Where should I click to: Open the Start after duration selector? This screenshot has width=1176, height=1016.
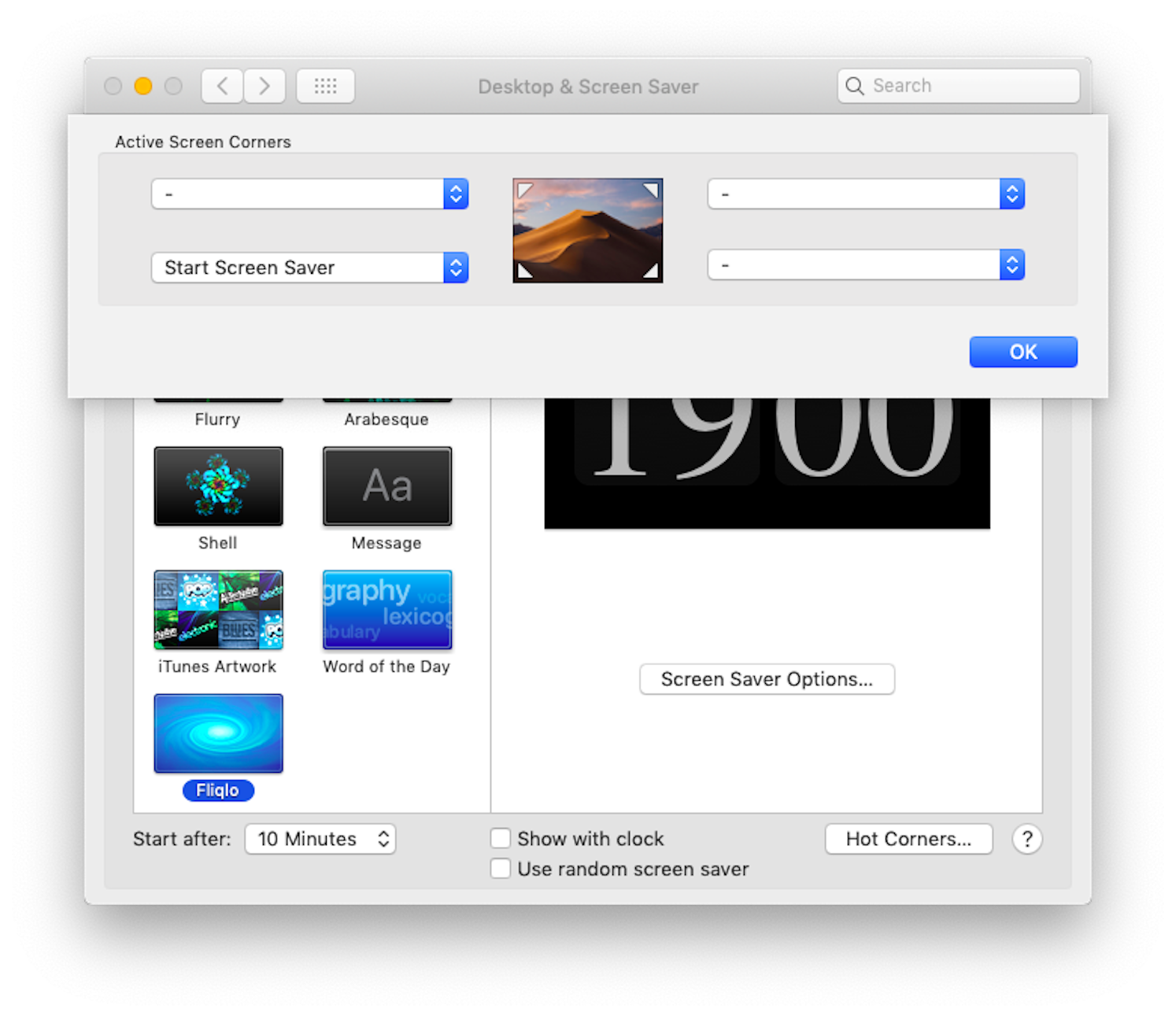pos(320,839)
